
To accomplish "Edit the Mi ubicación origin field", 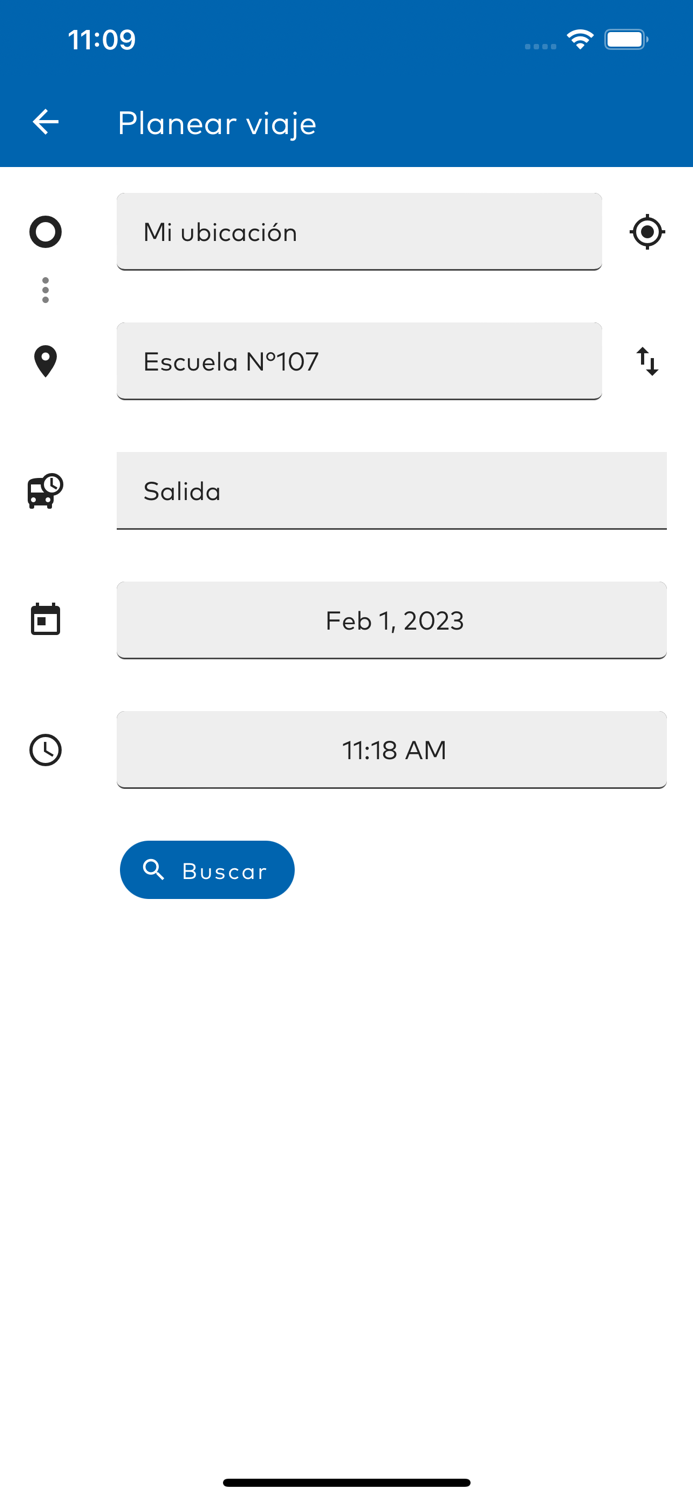I will click(359, 232).
